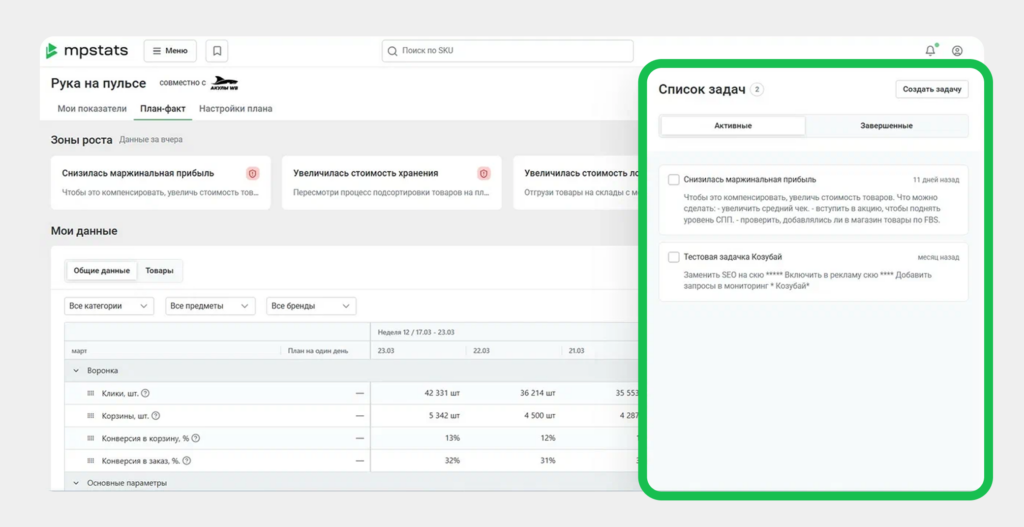Click alert icon on Снизилась маржинальная прибыль card
1024x527 pixels.
click(253, 173)
